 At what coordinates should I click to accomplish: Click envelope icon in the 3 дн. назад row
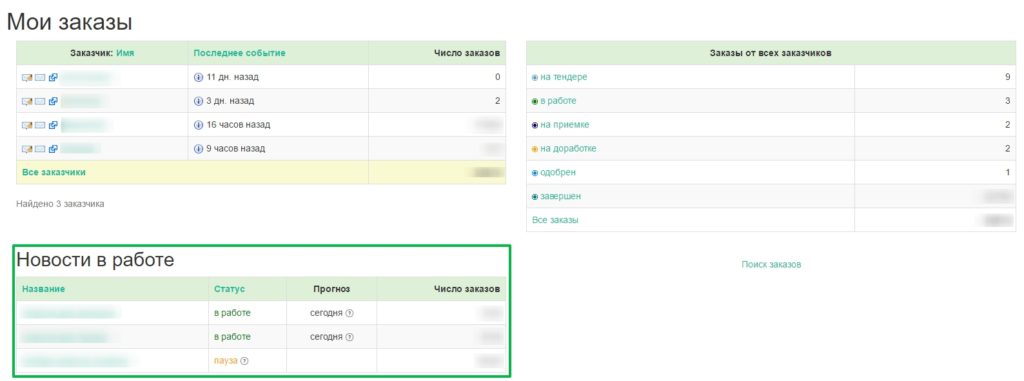point(40,101)
